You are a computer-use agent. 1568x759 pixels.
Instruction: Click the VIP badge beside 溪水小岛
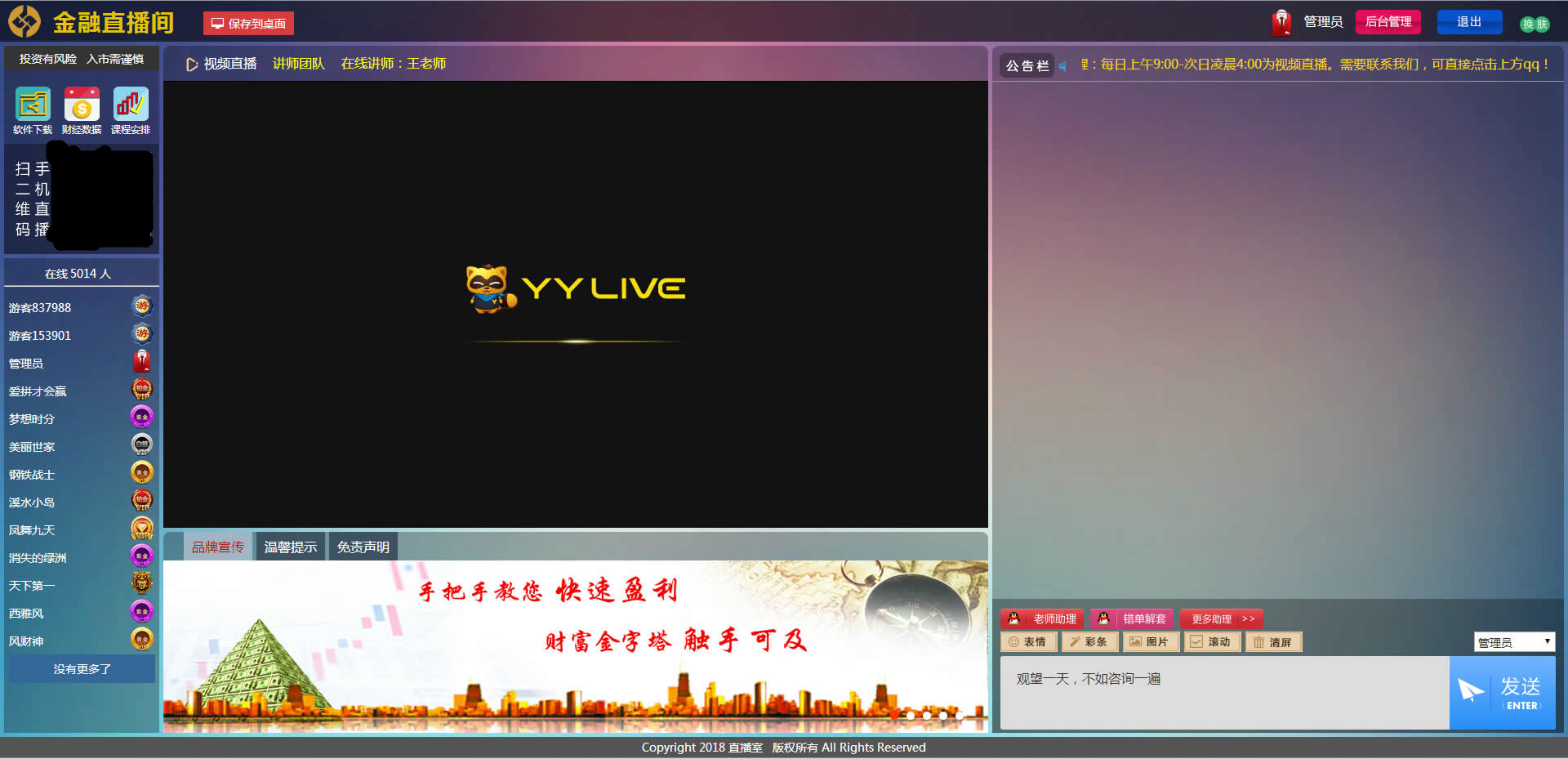click(142, 501)
